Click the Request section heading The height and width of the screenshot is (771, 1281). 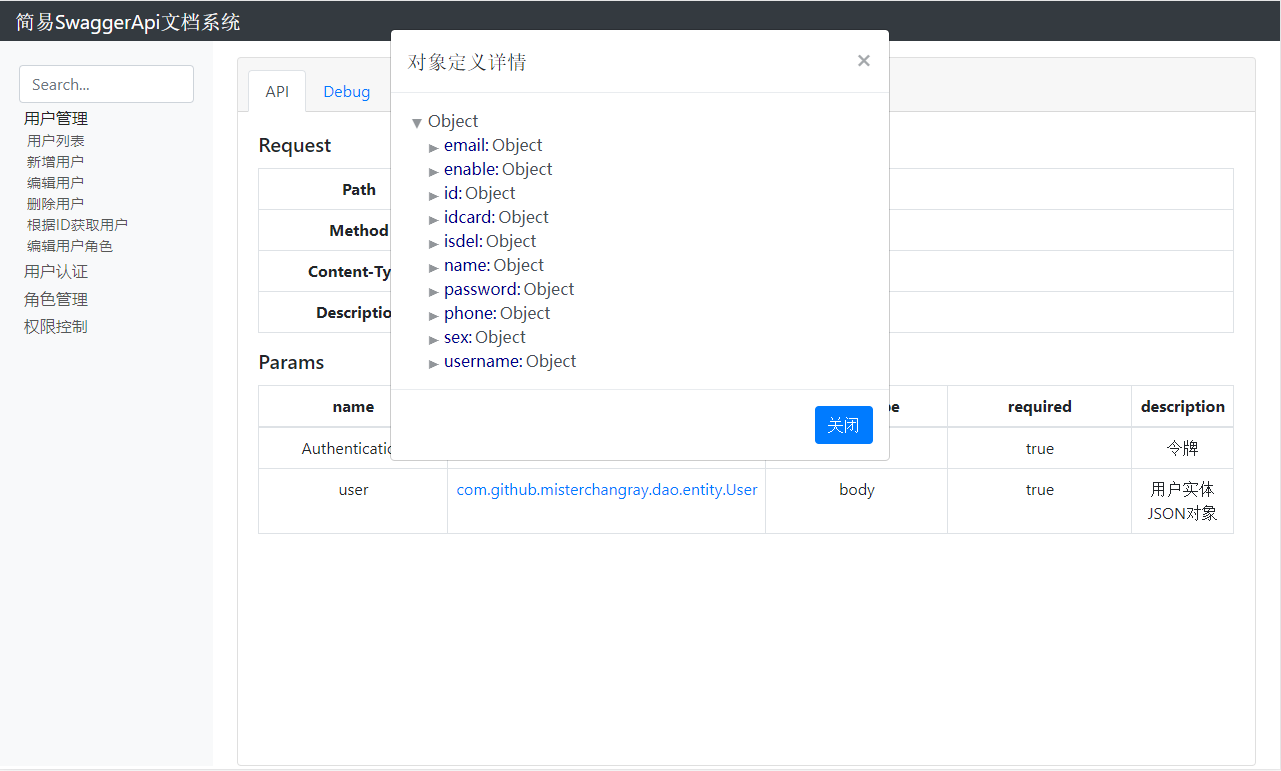point(295,145)
